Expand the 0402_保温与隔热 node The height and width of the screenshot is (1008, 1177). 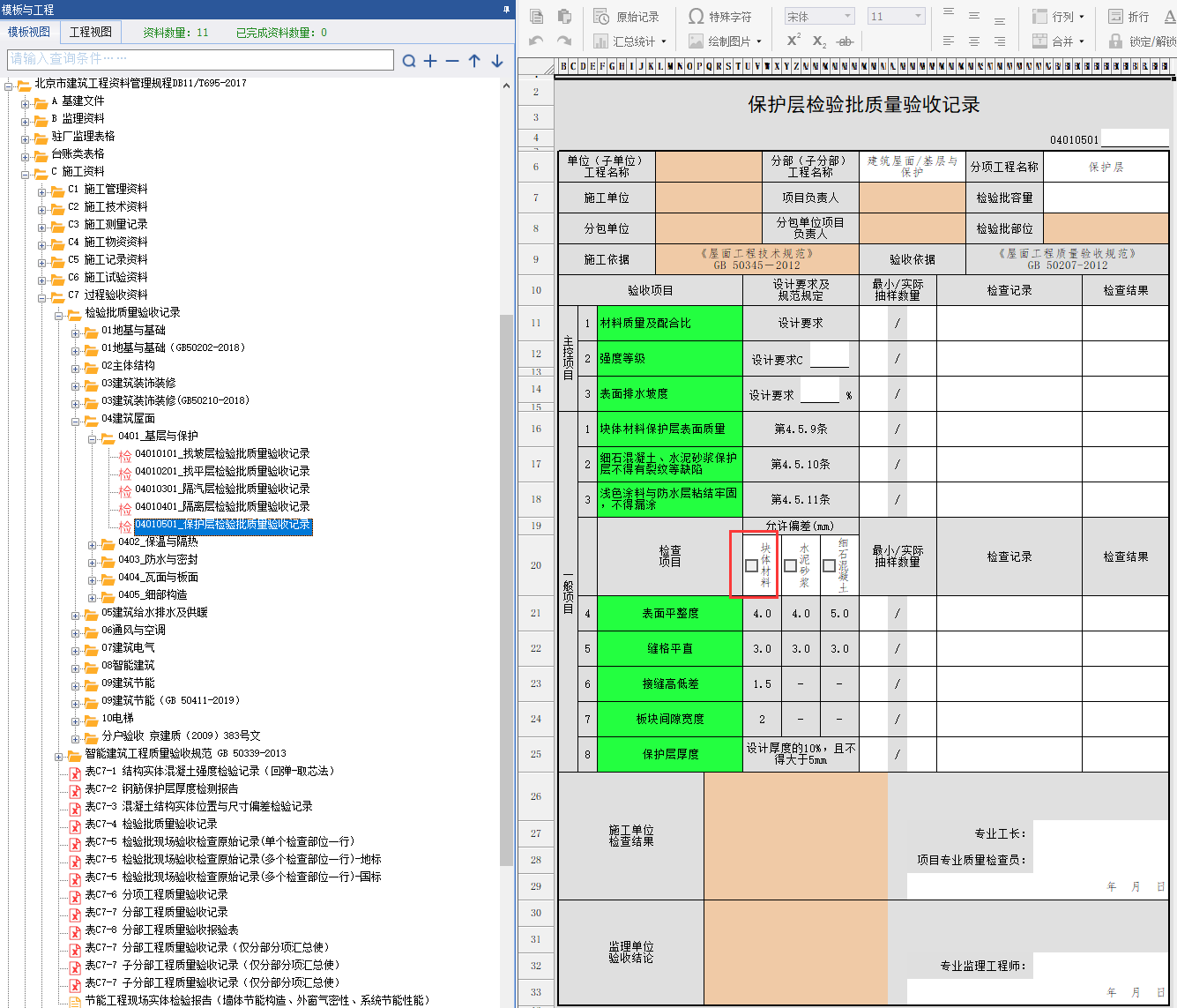(x=92, y=545)
